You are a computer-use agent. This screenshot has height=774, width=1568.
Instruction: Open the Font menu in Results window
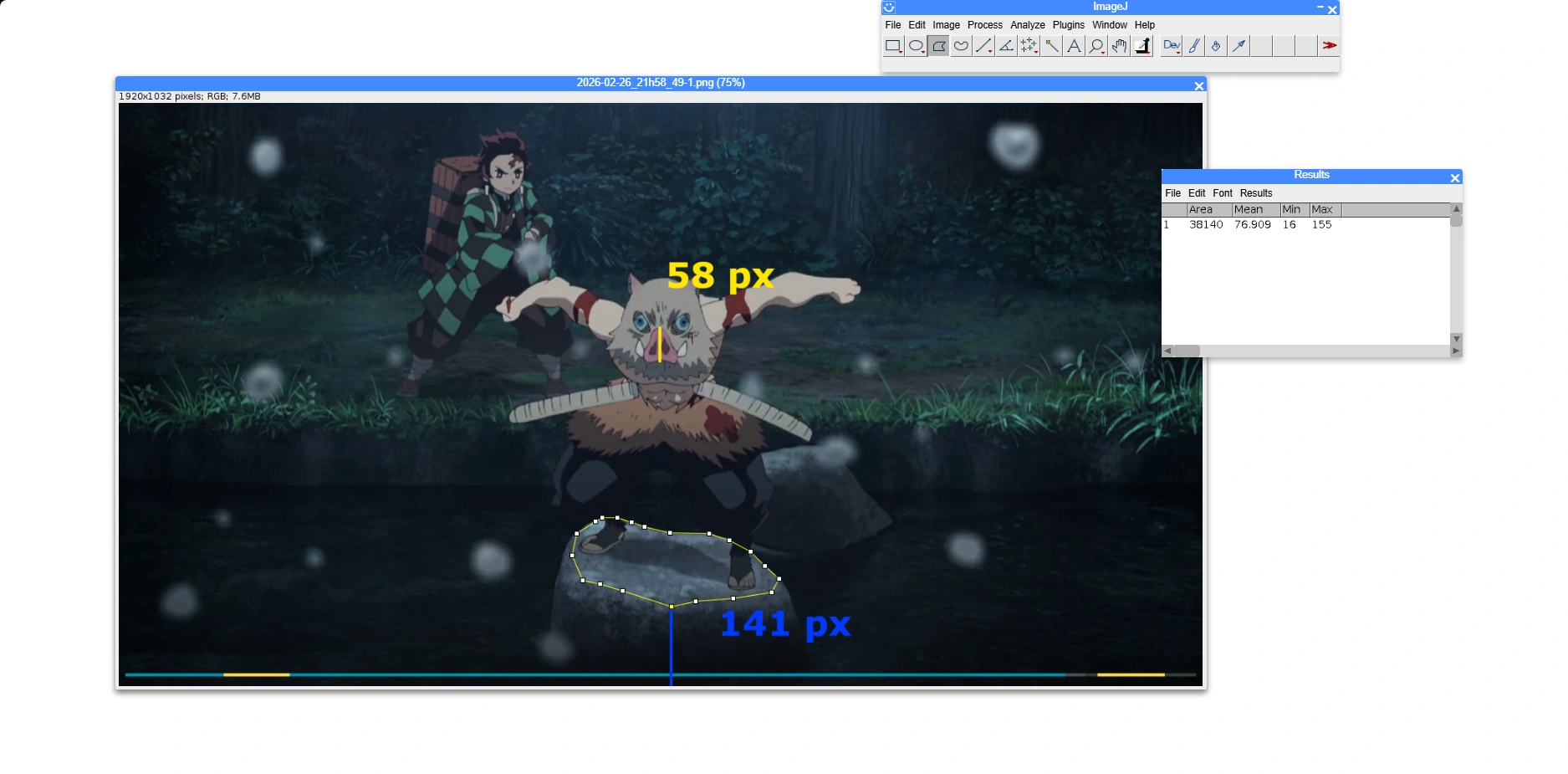pyautogui.click(x=1223, y=193)
